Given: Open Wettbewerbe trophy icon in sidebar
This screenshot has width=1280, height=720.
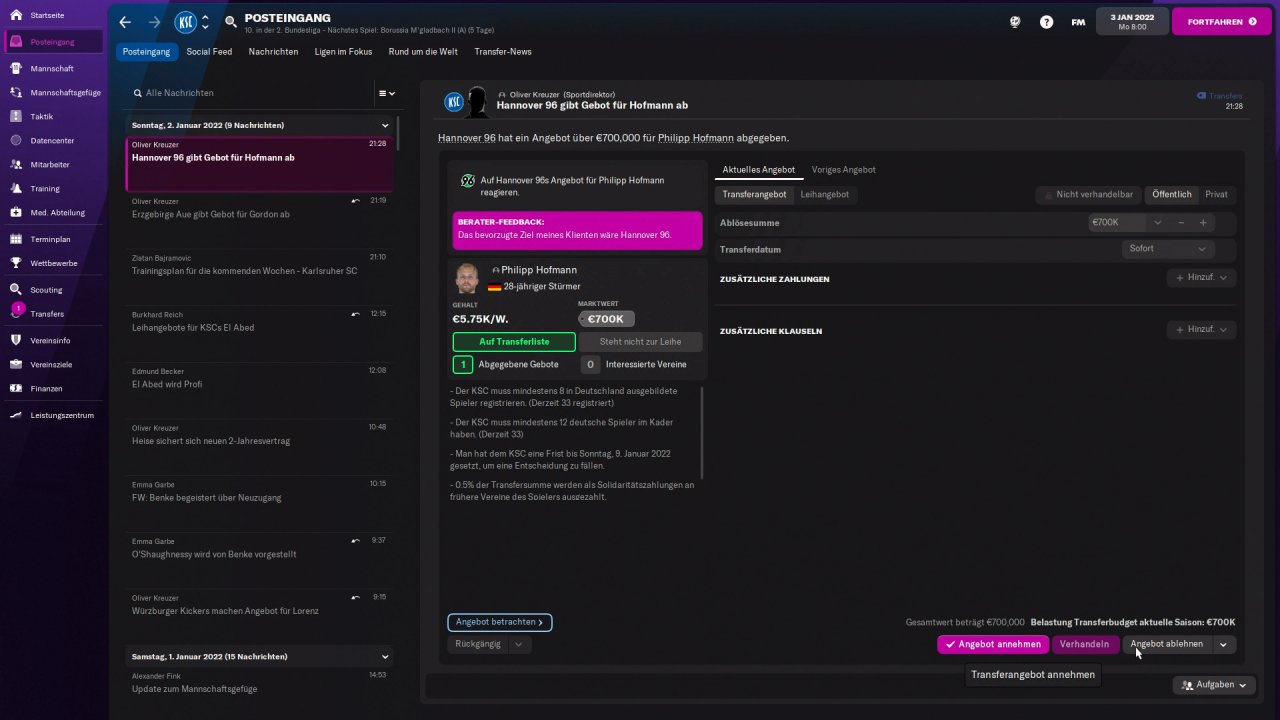Looking at the screenshot, I should 16,263.
